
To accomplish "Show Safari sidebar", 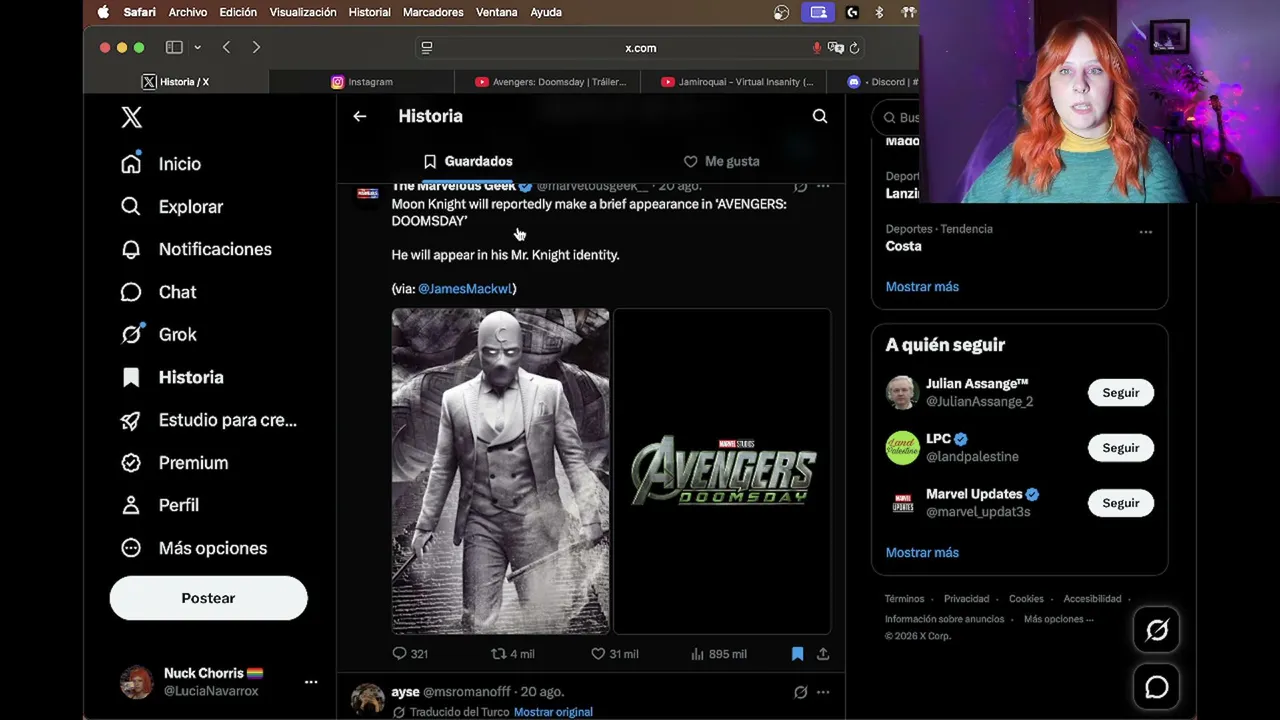I will [x=174, y=47].
